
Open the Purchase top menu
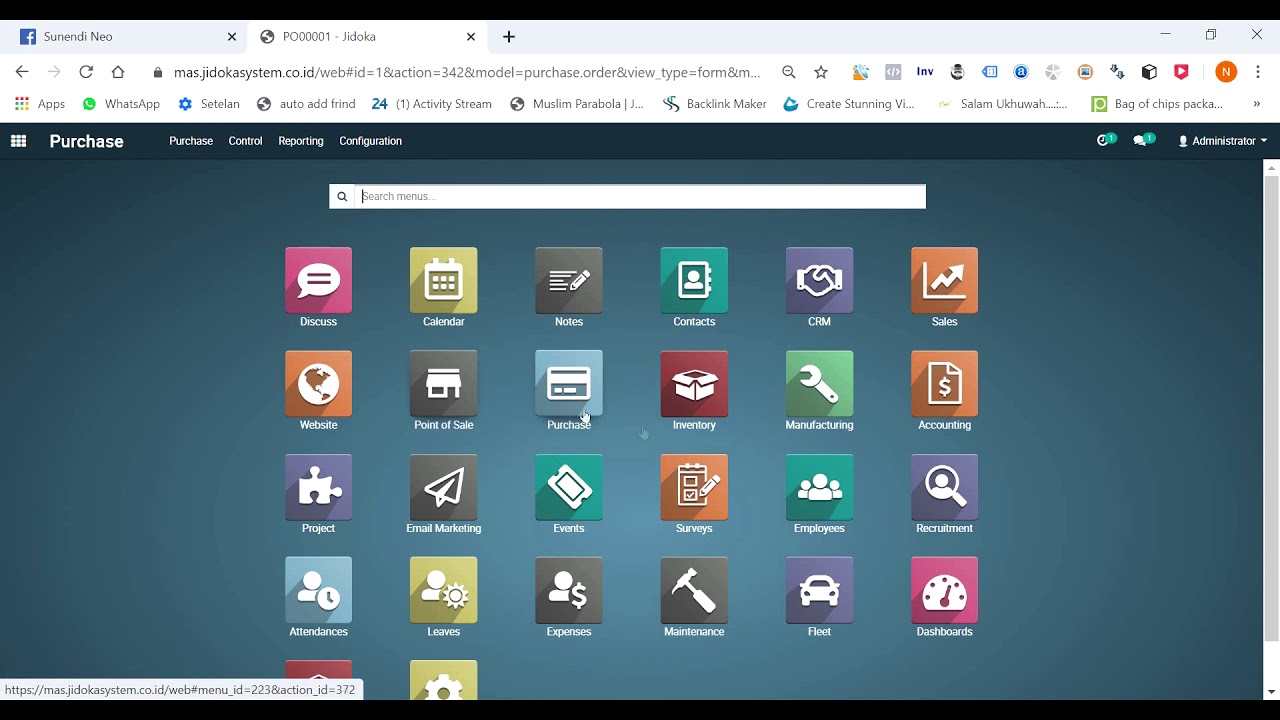click(191, 141)
